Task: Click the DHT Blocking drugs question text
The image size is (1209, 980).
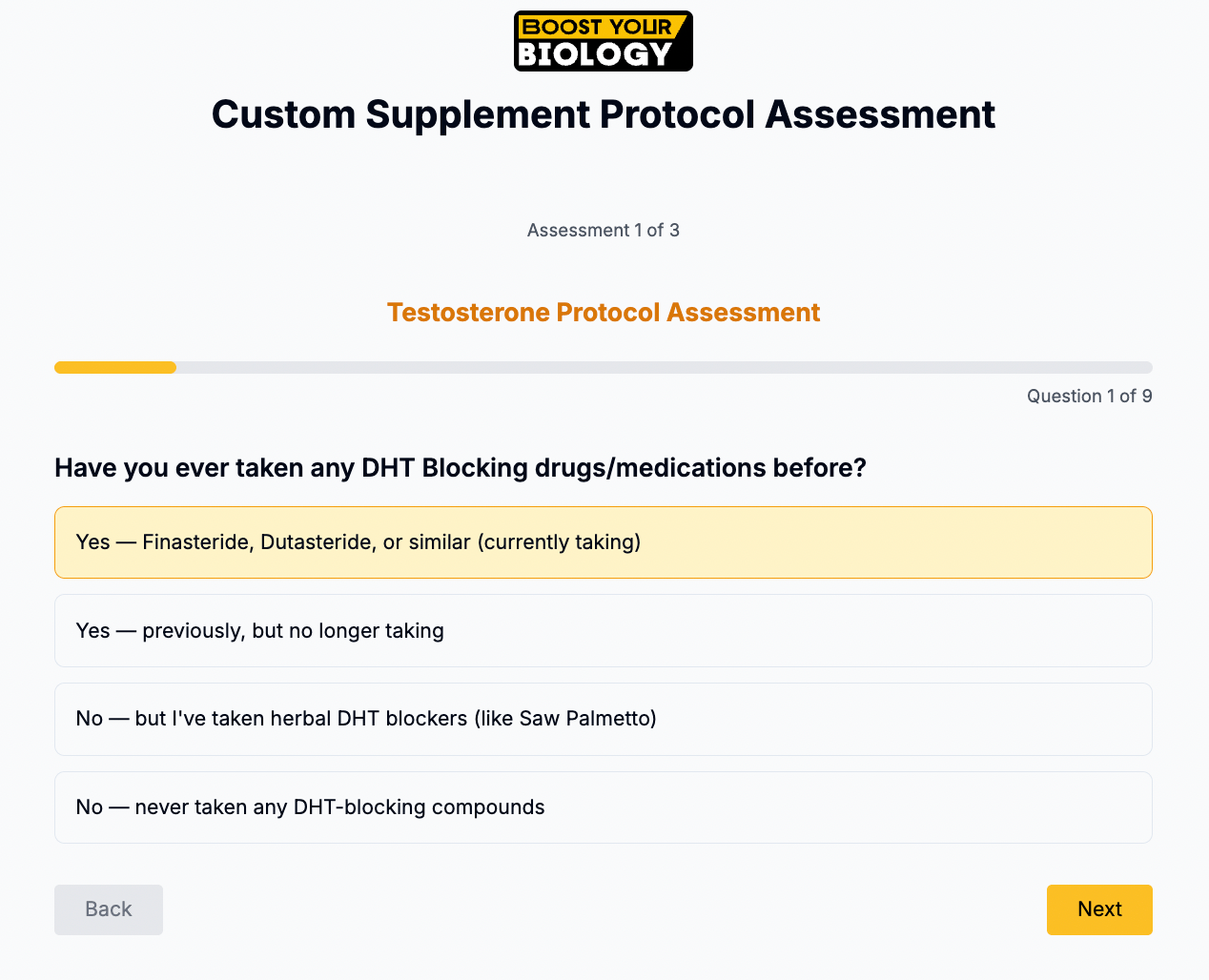Action: [x=461, y=468]
